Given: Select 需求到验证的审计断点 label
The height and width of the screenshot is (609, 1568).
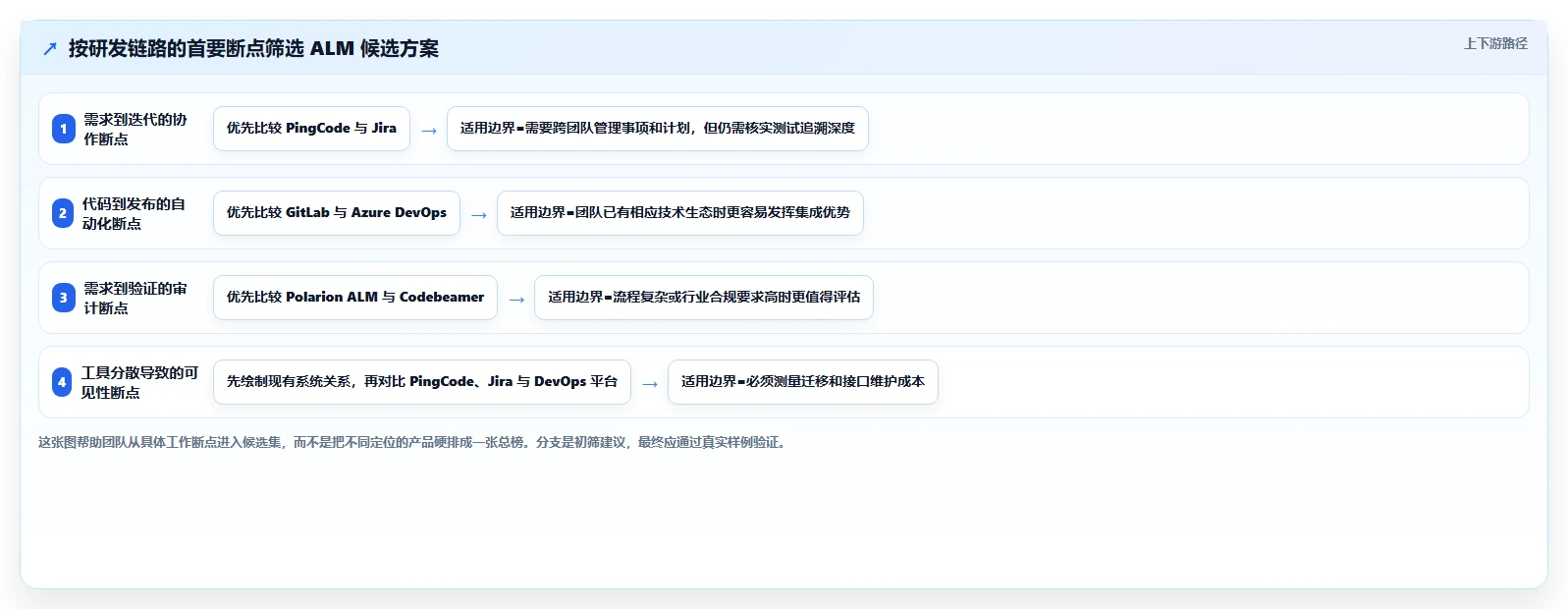Looking at the screenshot, I should click(x=135, y=298).
